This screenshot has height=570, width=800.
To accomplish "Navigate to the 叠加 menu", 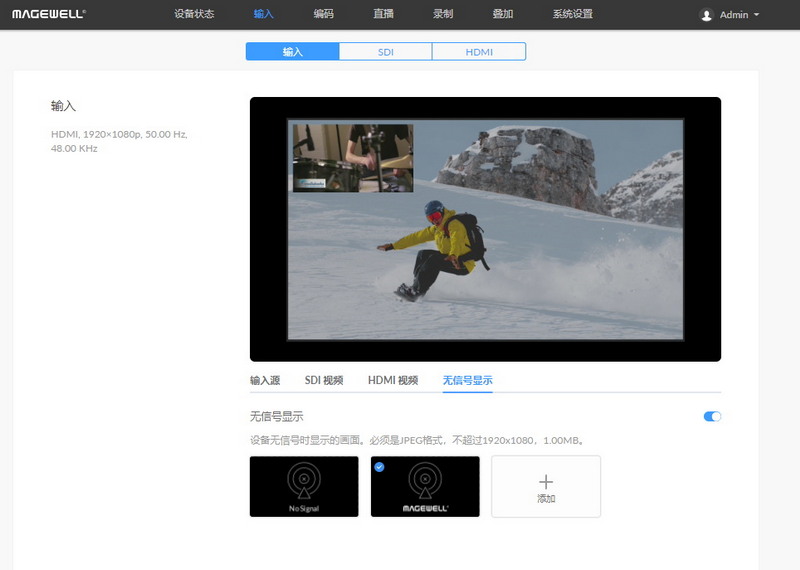I will [503, 15].
